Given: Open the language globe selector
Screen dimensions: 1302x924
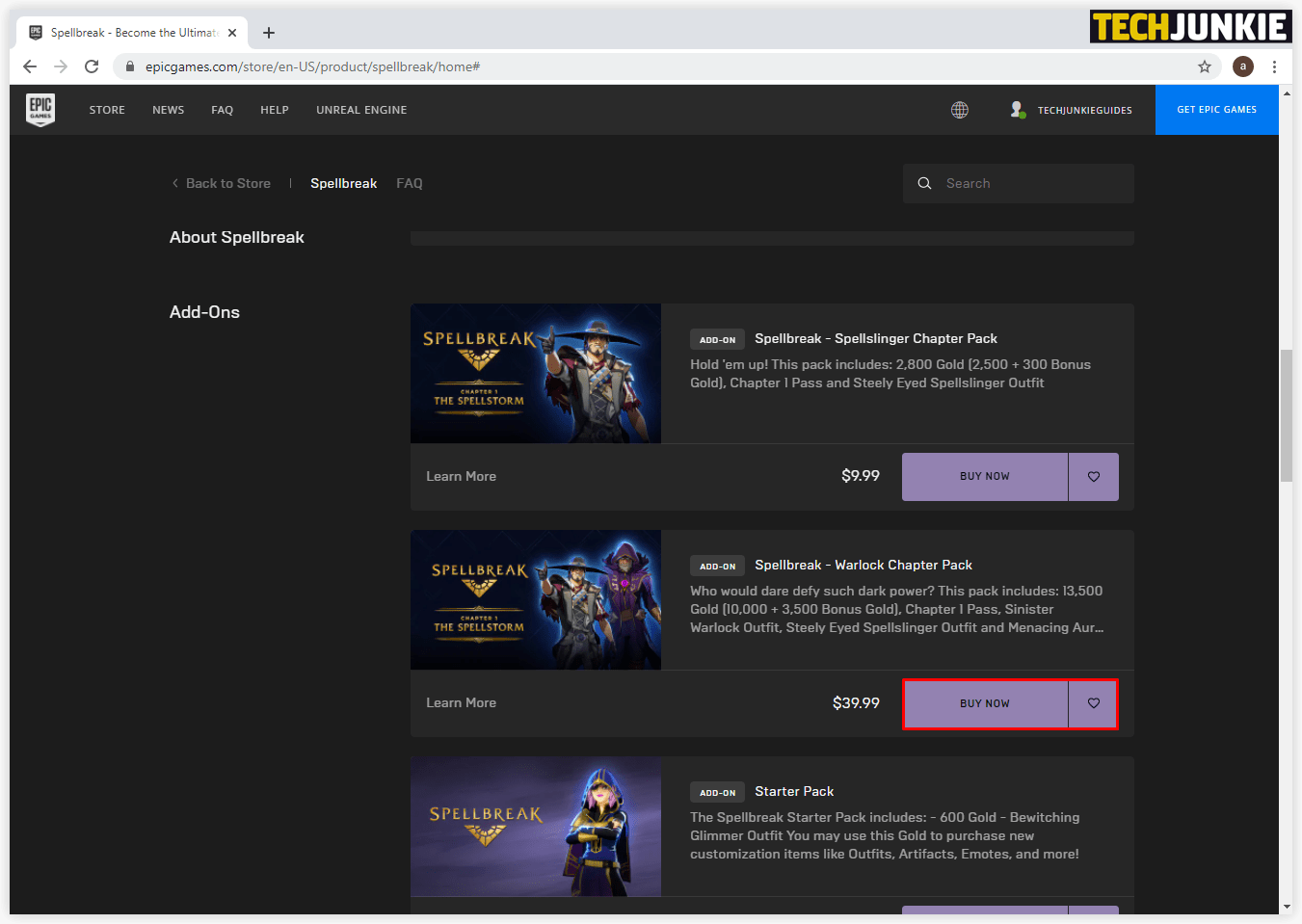Looking at the screenshot, I should tap(959, 110).
